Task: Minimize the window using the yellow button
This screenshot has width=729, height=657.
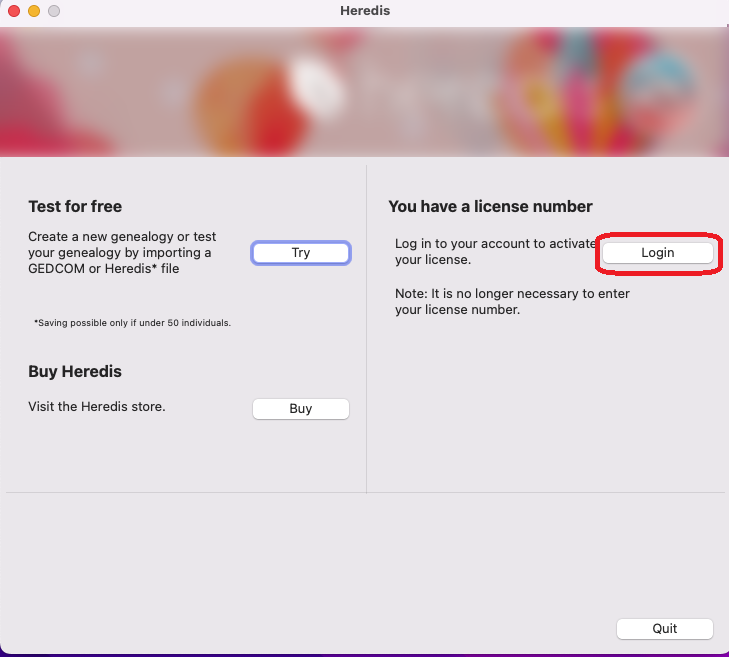Action: coord(34,11)
